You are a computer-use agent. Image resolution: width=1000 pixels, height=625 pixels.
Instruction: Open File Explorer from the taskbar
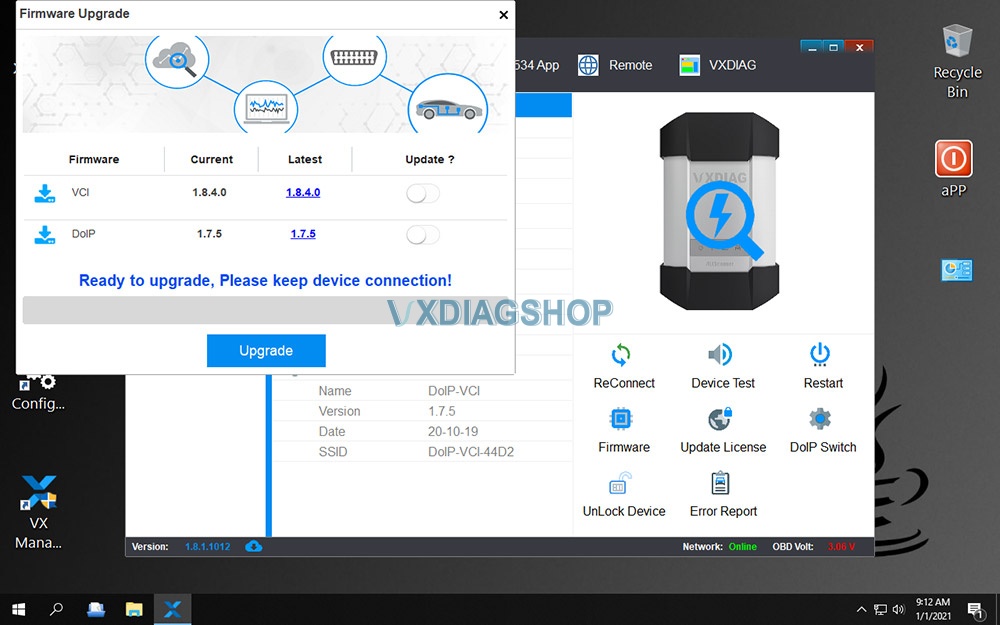(134, 610)
